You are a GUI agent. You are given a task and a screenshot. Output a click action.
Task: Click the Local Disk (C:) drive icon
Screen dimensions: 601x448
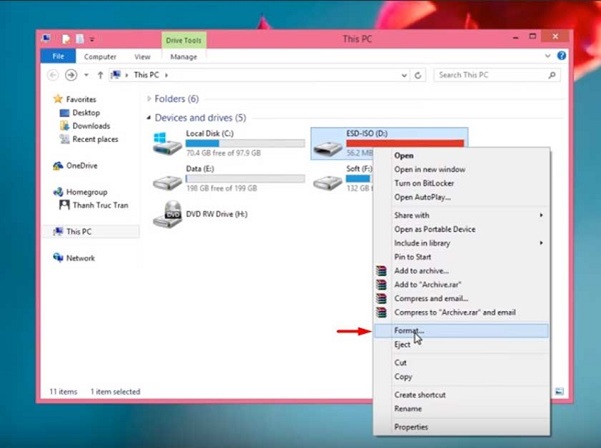(167, 143)
